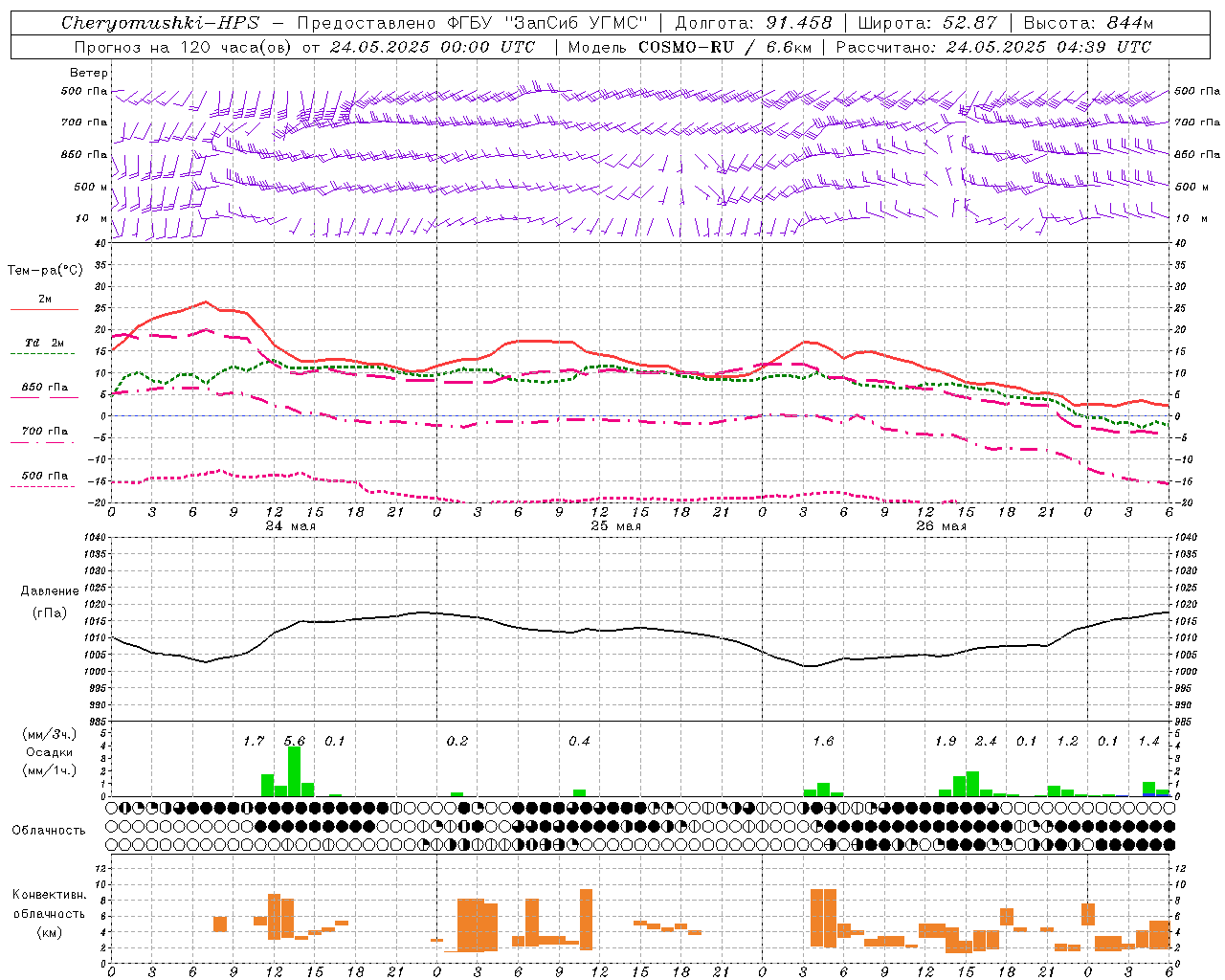Select '700 гПа' in the temperature legend
Image resolution: width=1225 pixels, height=980 pixels.
[x=45, y=432]
